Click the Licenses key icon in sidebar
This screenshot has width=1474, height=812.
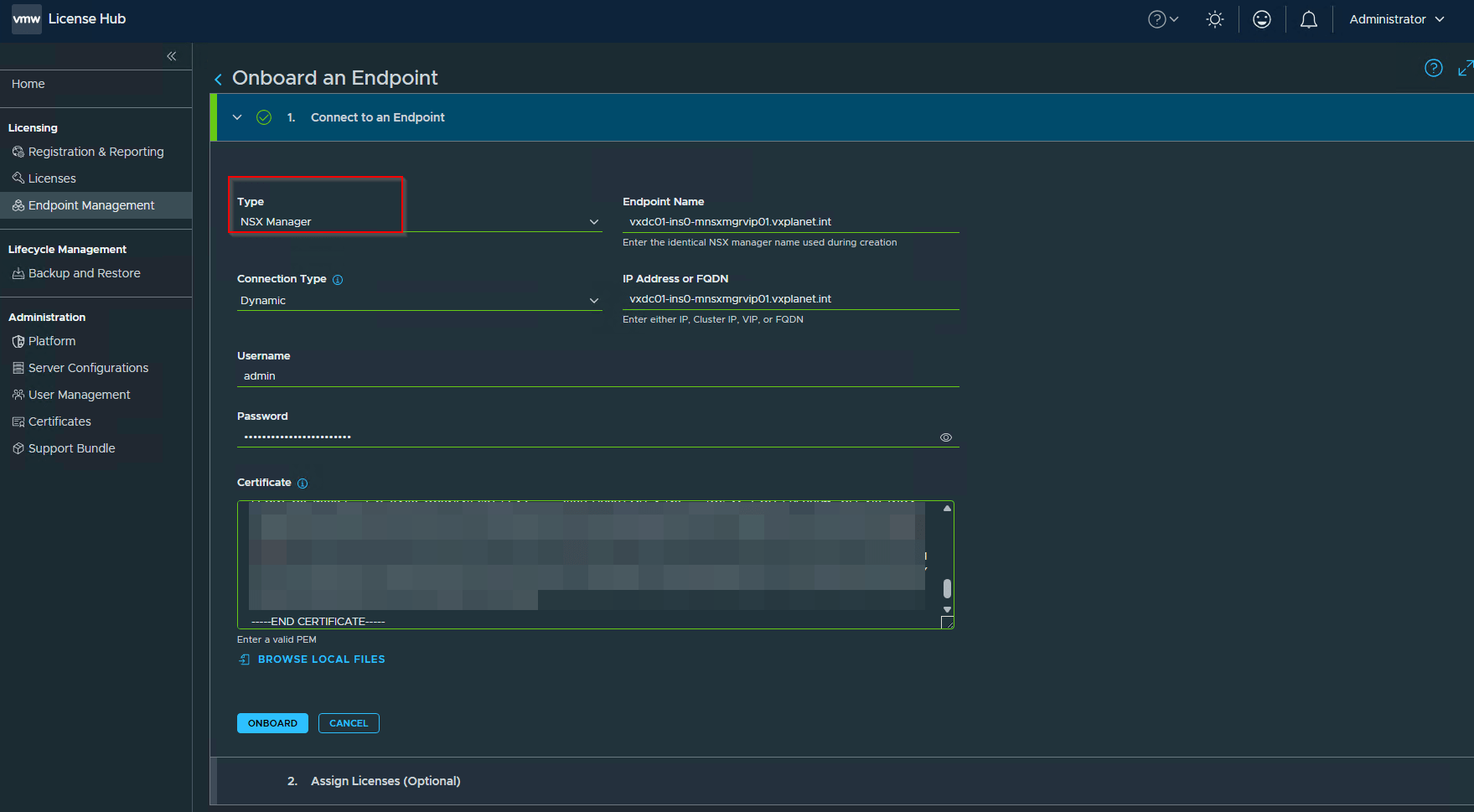point(18,178)
